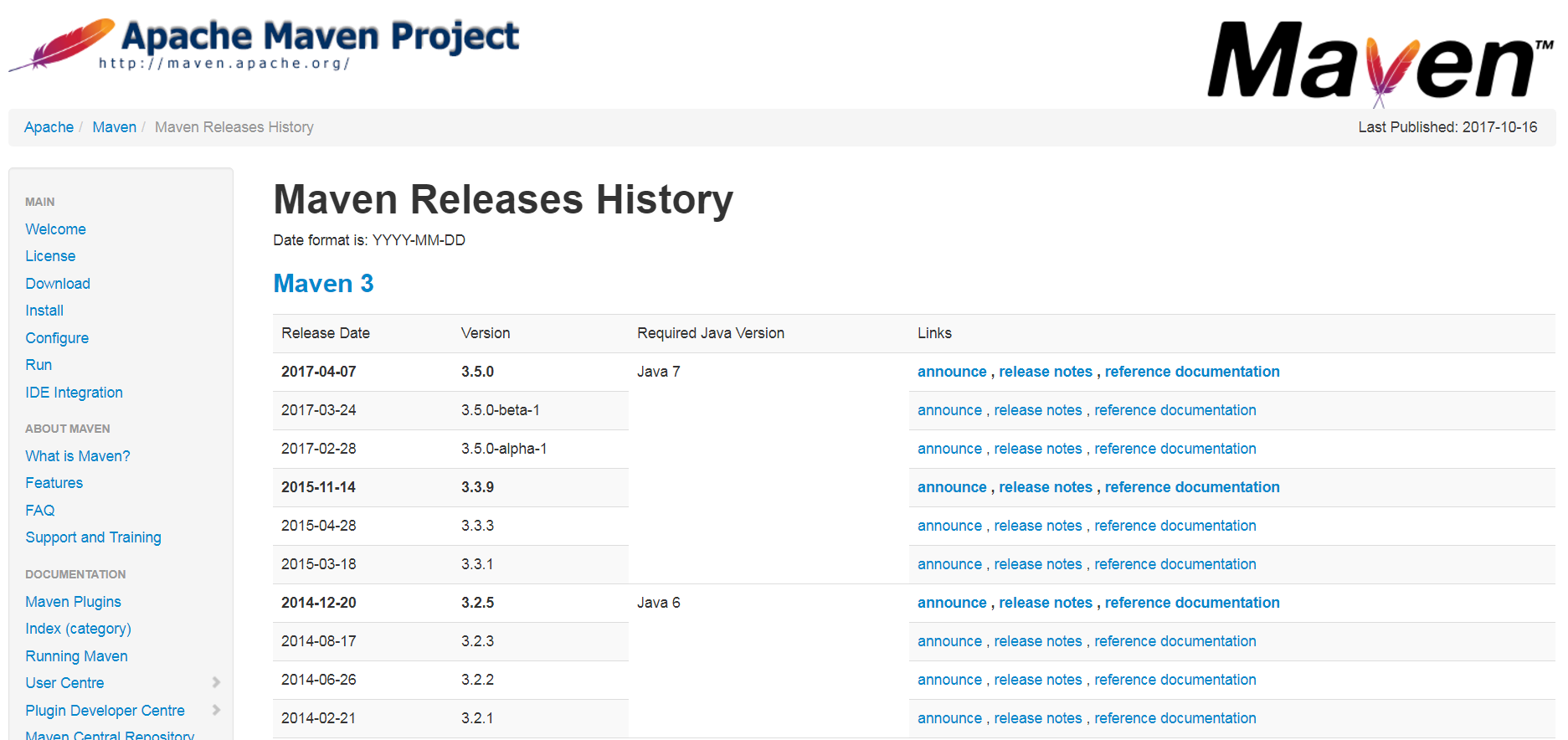Open the What is Maven? link
The width and height of the screenshot is (1568, 740).
click(x=78, y=456)
